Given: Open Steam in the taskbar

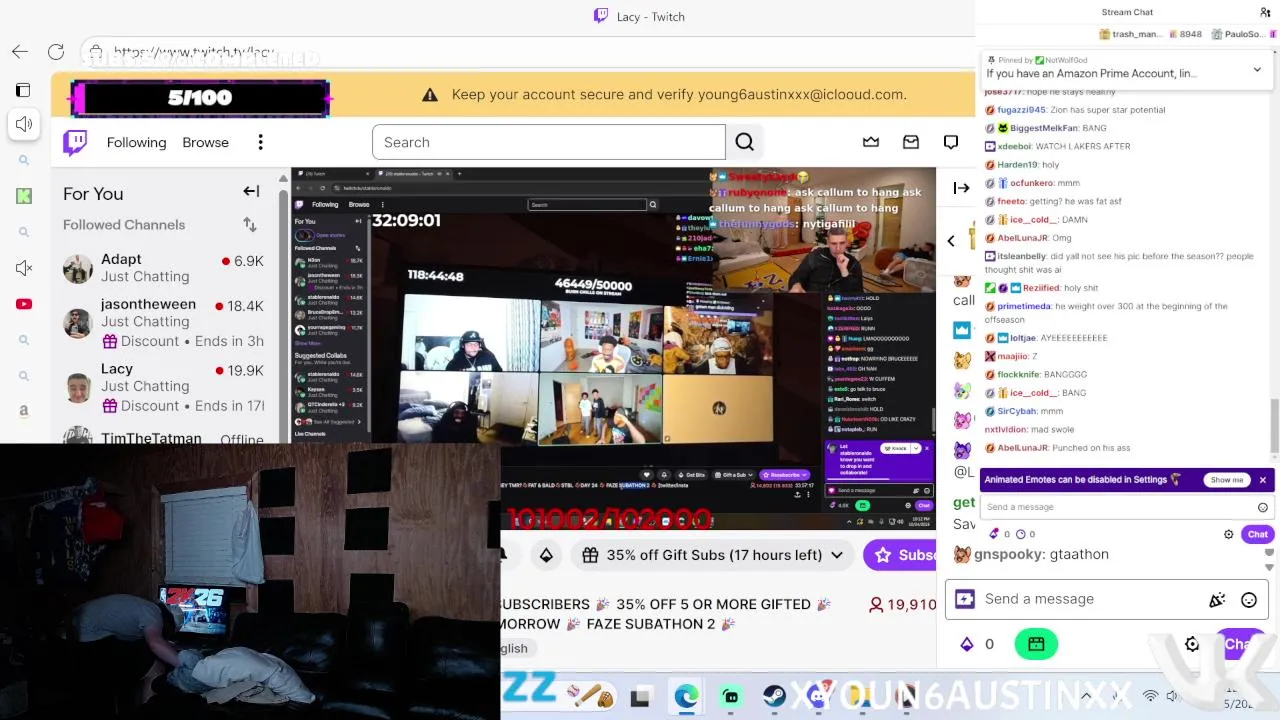Looking at the screenshot, I should coord(774,697).
